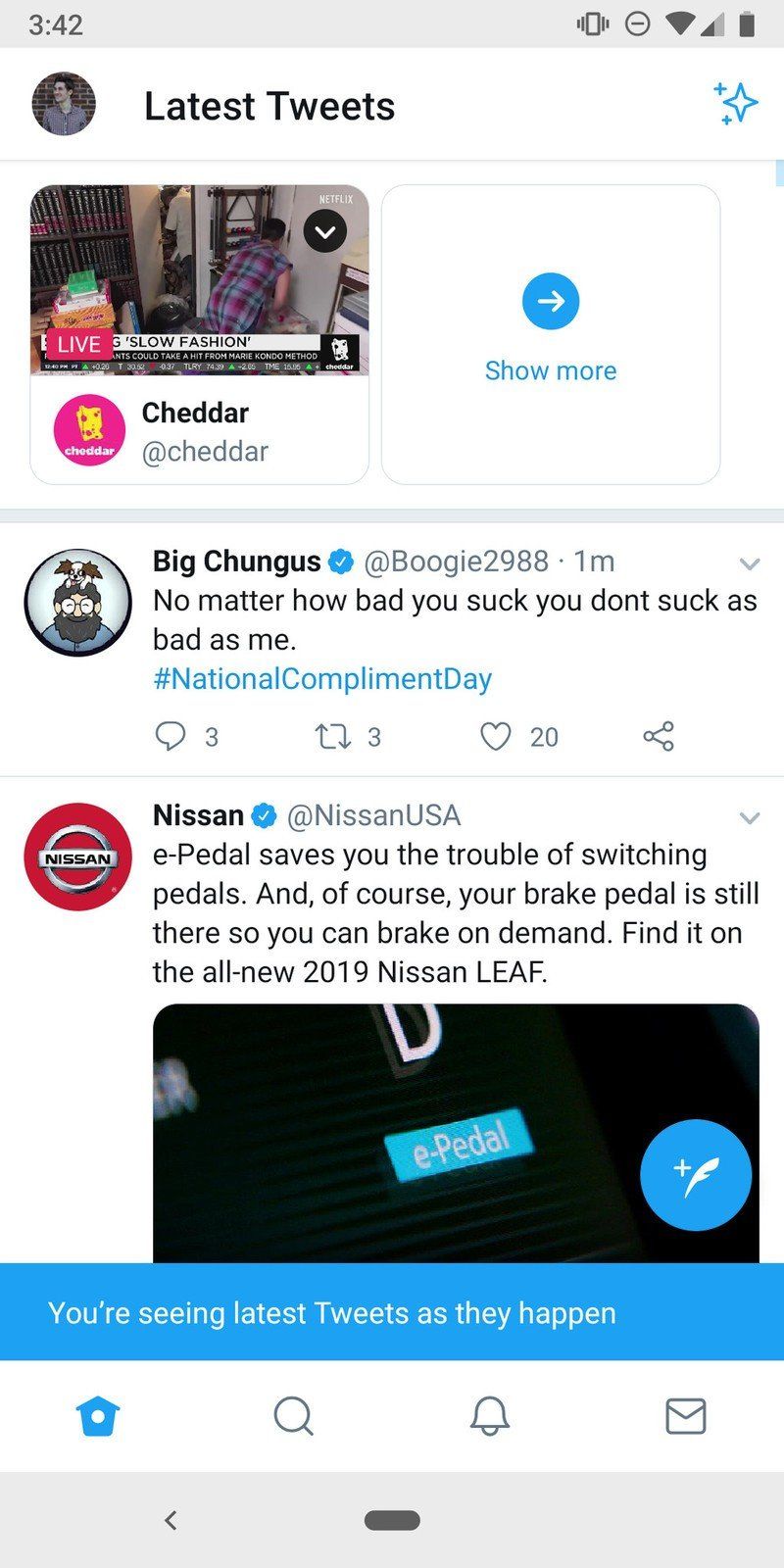
Task: Open Notifications via the bell icon
Action: (x=490, y=1415)
